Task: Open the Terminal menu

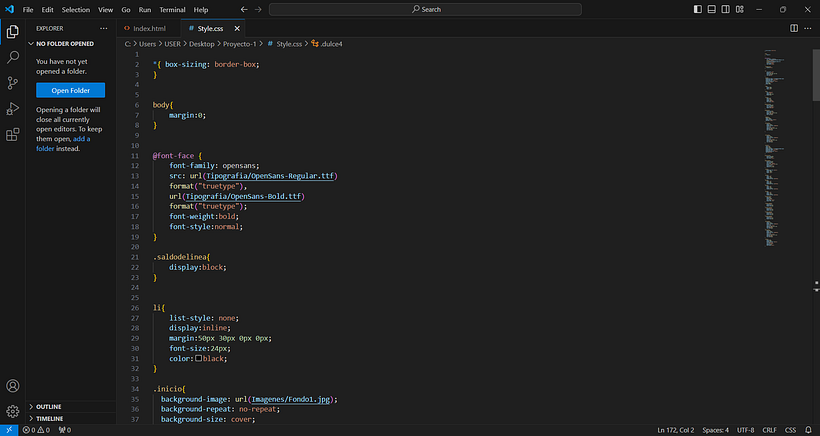Action: (172, 9)
